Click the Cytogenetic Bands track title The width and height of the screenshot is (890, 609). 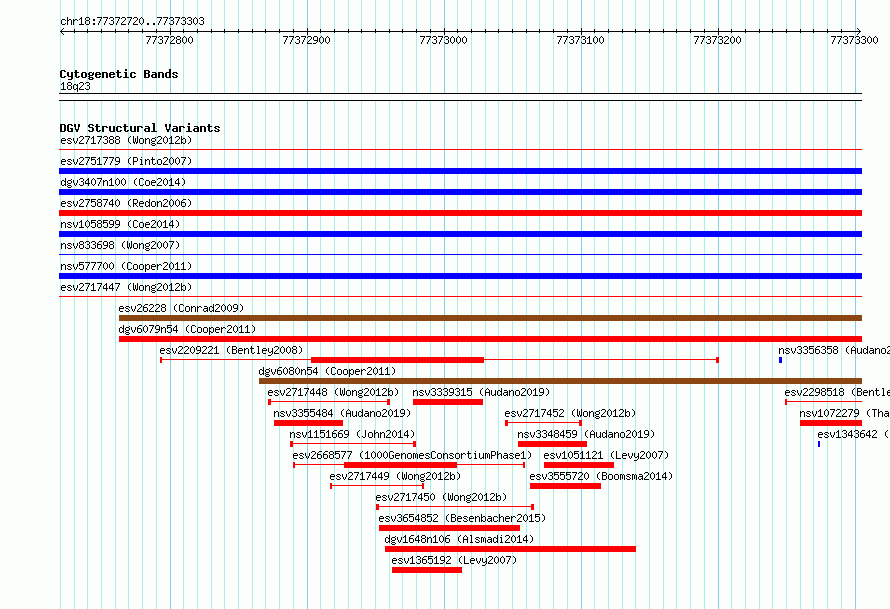pos(119,74)
